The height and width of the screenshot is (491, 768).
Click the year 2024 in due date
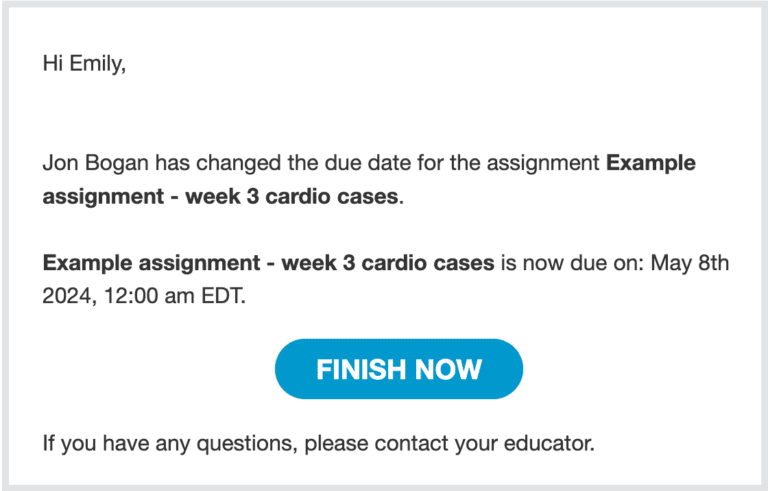(x=66, y=296)
